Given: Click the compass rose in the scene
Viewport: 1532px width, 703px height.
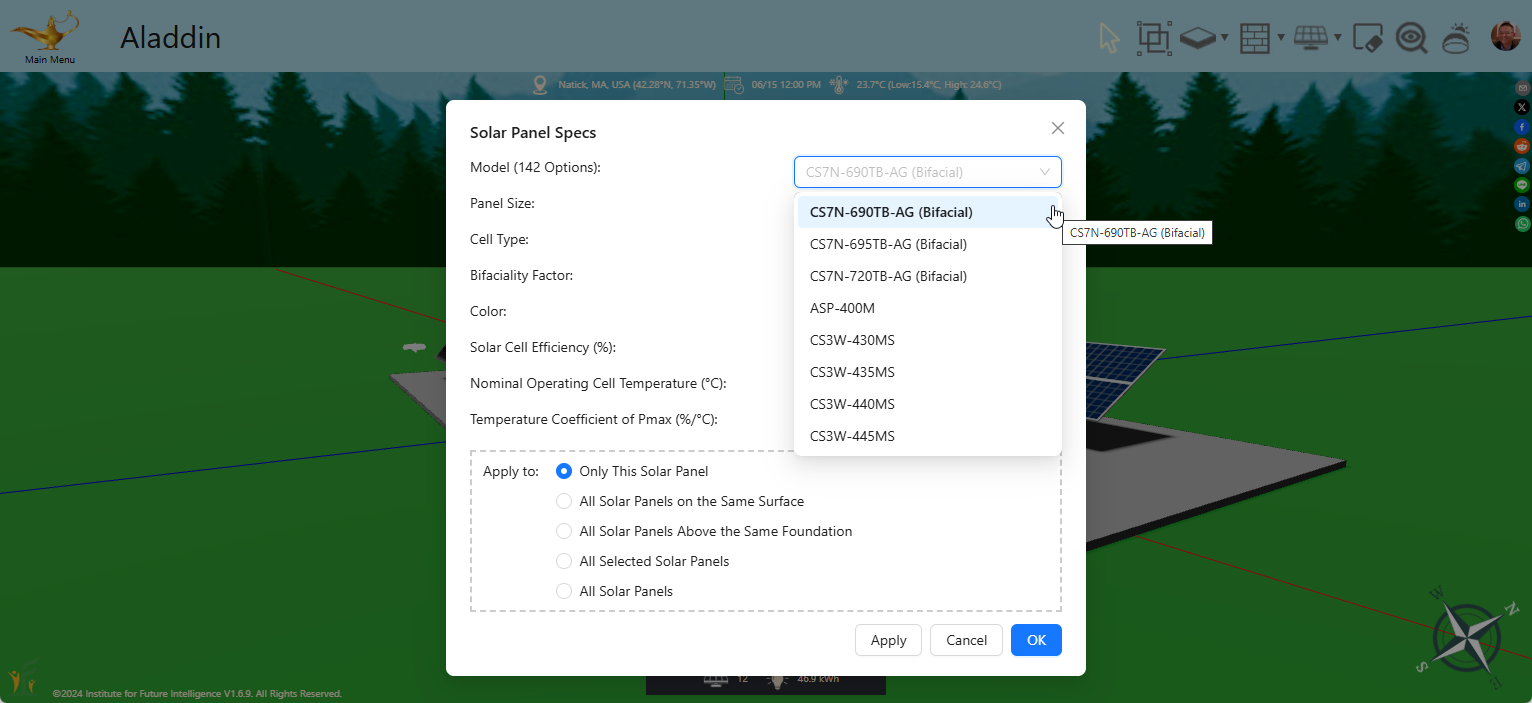Looking at the screenshot, I should coord(1468,637).
